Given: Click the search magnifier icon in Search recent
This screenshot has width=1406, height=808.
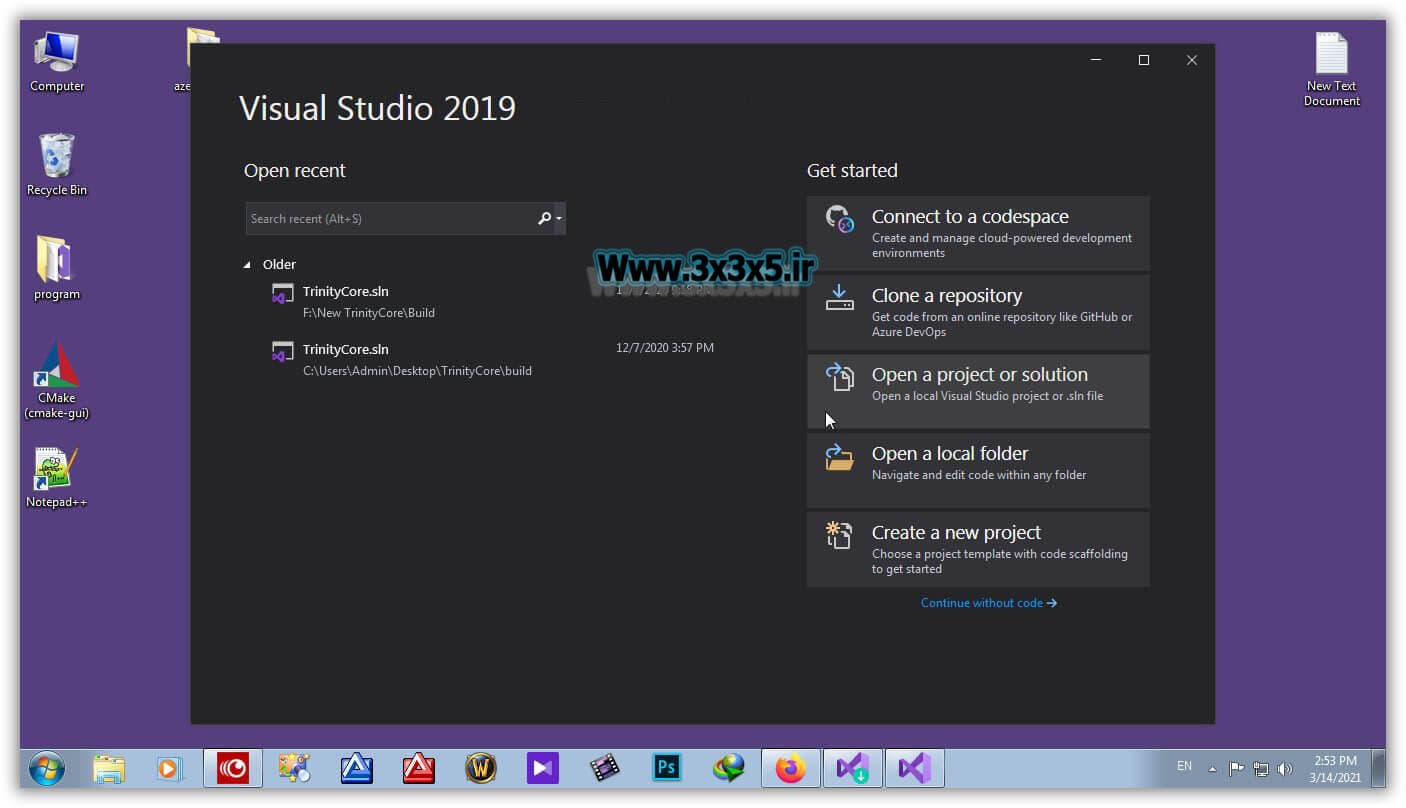Looking at the screenshot, I should point(544,218).
